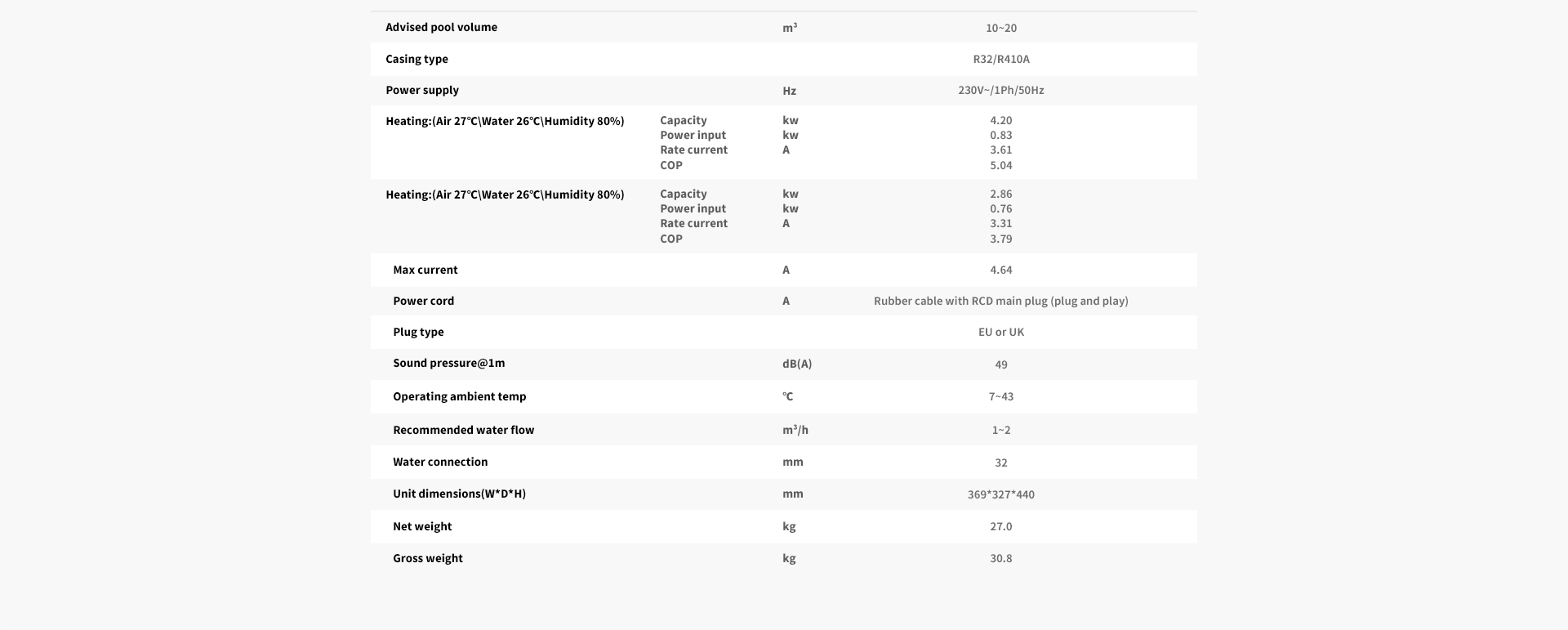Screen dimensions: 1568x630
Task: Select the 7~43 temperature range
Action: tap(1001, 396)
